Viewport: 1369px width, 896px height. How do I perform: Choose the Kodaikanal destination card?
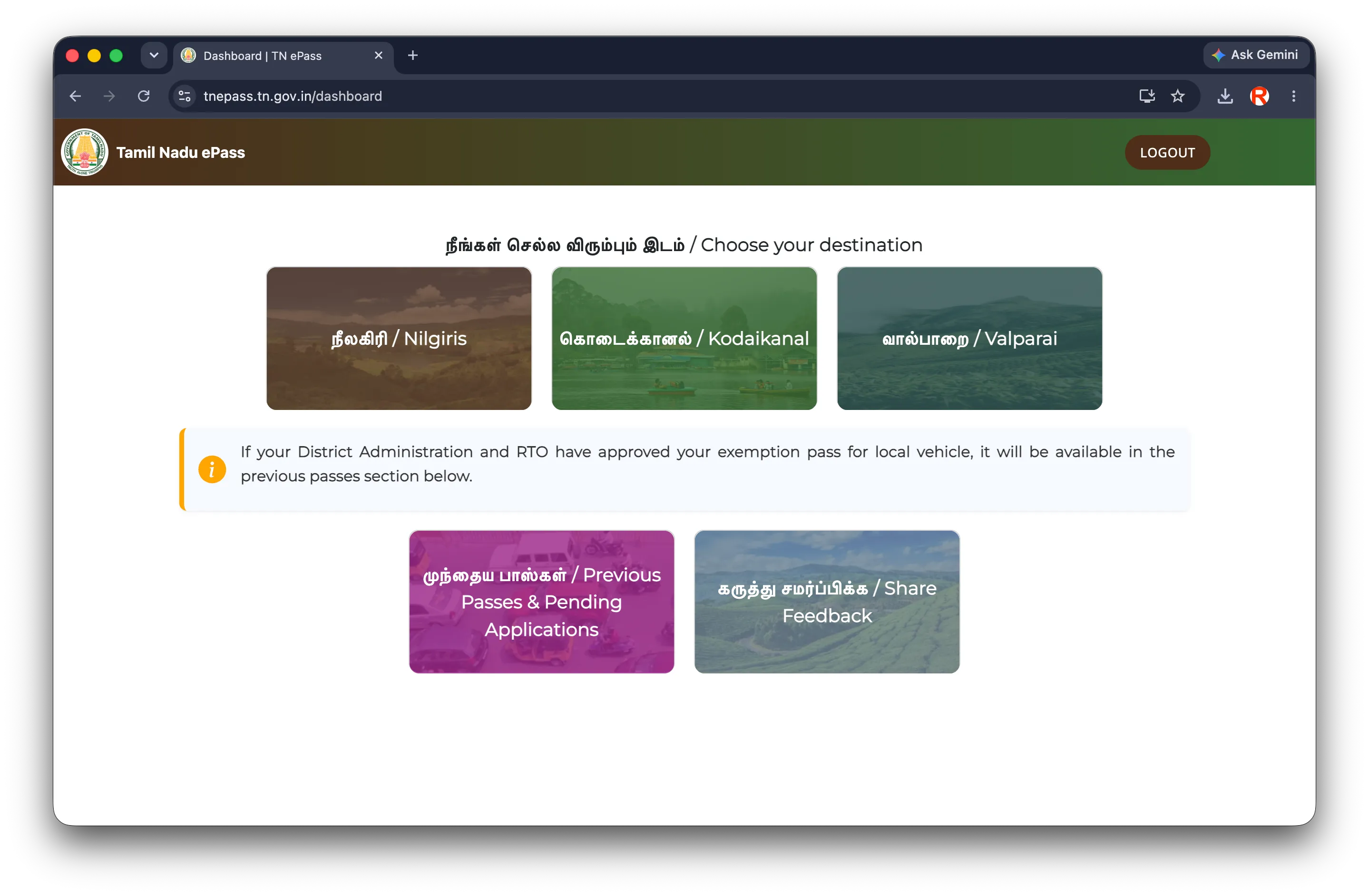point(684,338)
